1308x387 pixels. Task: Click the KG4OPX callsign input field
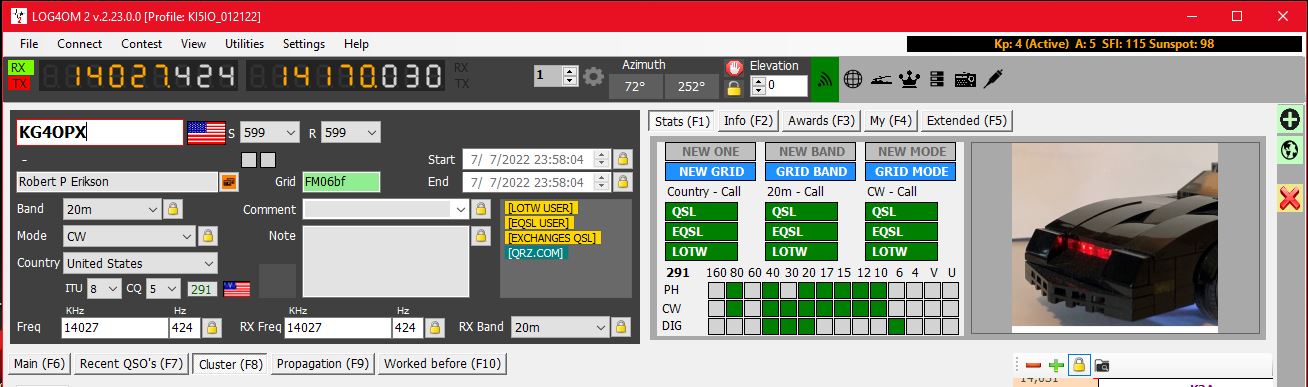click(99, 133)
